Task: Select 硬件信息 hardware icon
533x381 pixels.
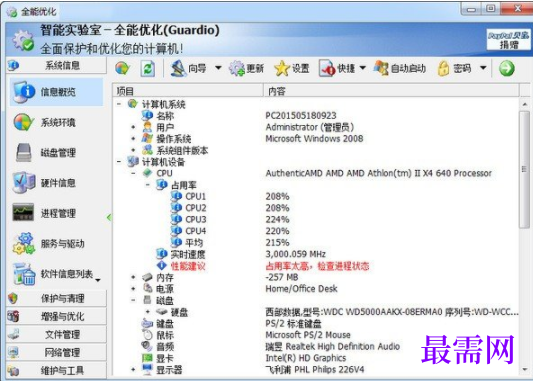Action: (24, 183)
